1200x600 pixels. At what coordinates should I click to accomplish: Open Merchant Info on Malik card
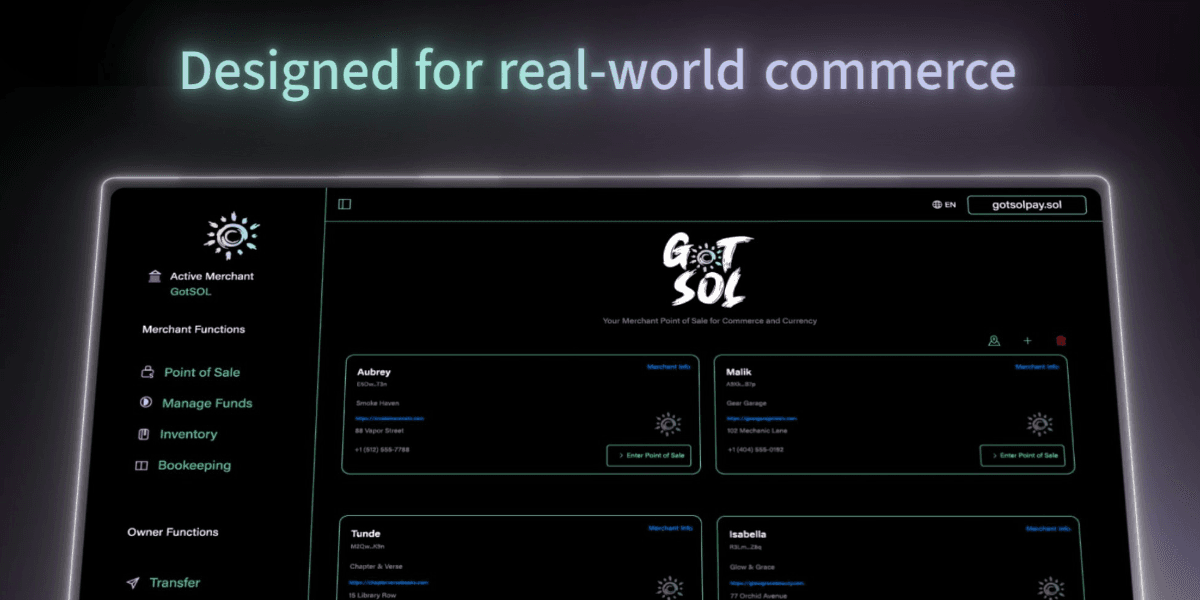click(x=1036, y=367)
